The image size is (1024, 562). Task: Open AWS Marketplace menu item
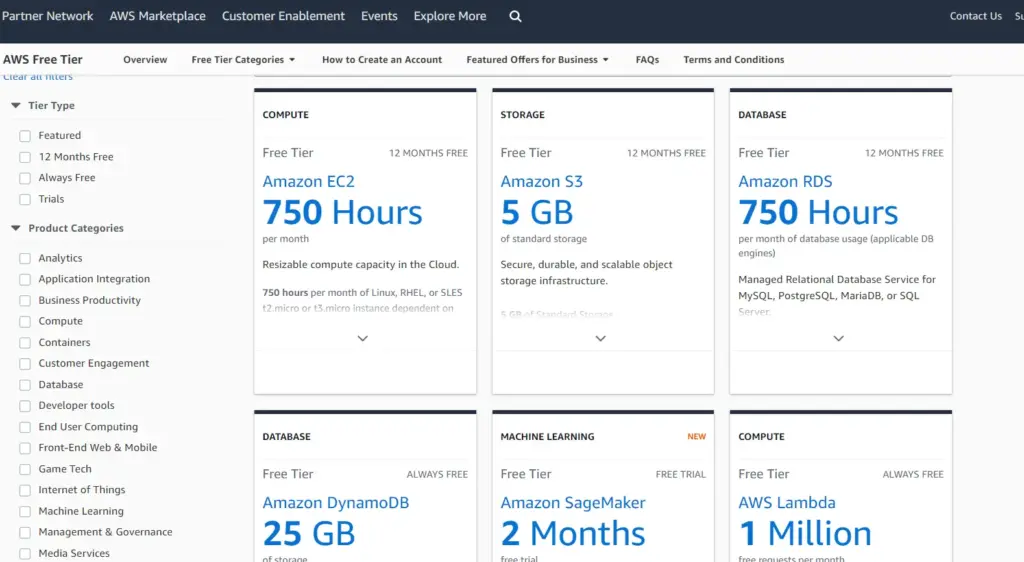[x=157, y=16]
